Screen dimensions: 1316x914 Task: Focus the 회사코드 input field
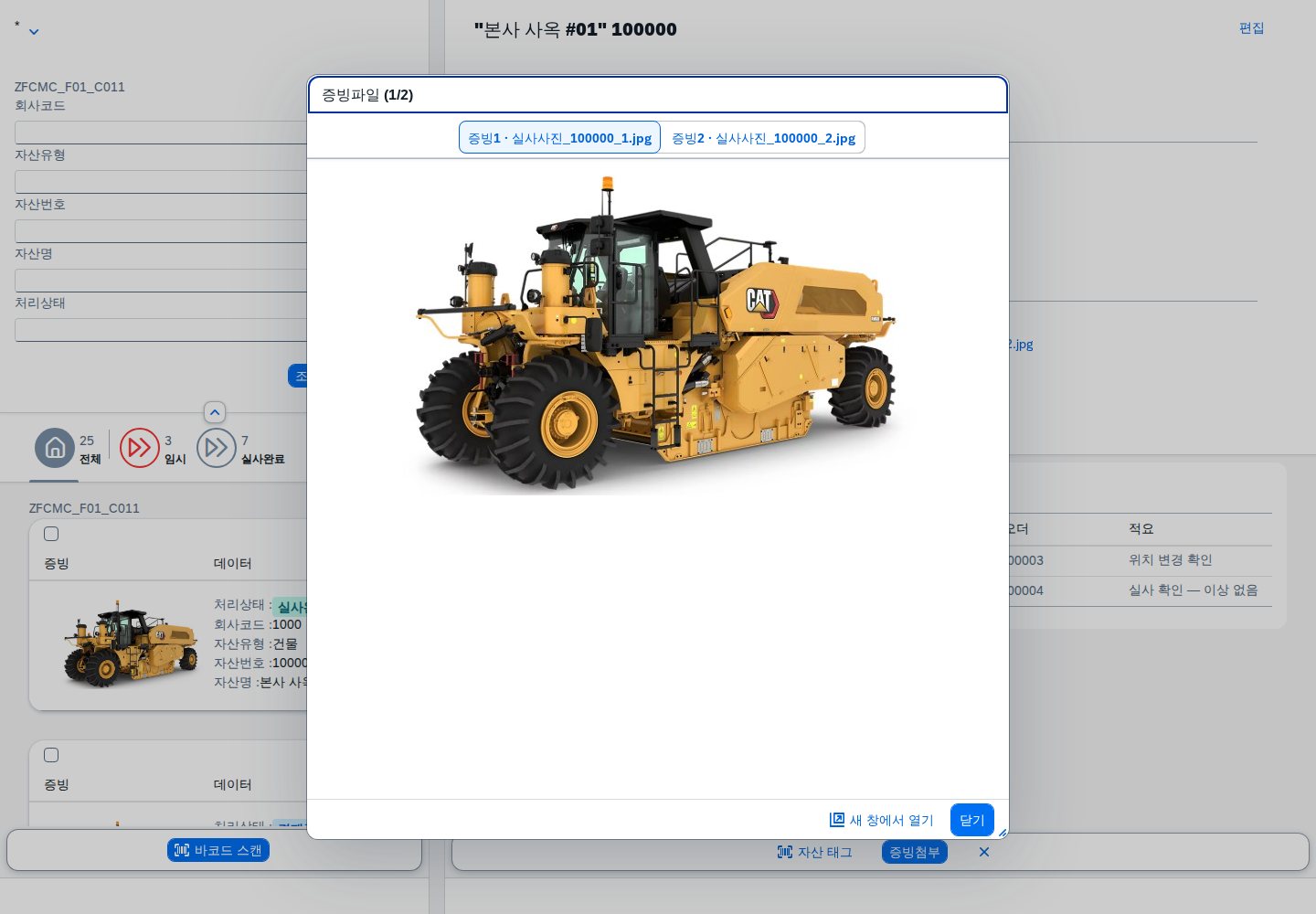click(x=161, y=133)
